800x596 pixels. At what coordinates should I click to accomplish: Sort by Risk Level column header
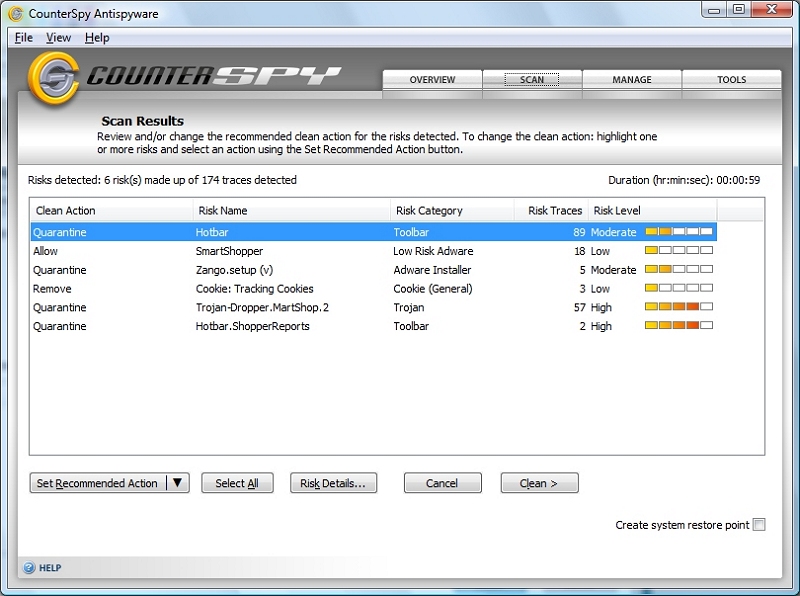point(653,210)
